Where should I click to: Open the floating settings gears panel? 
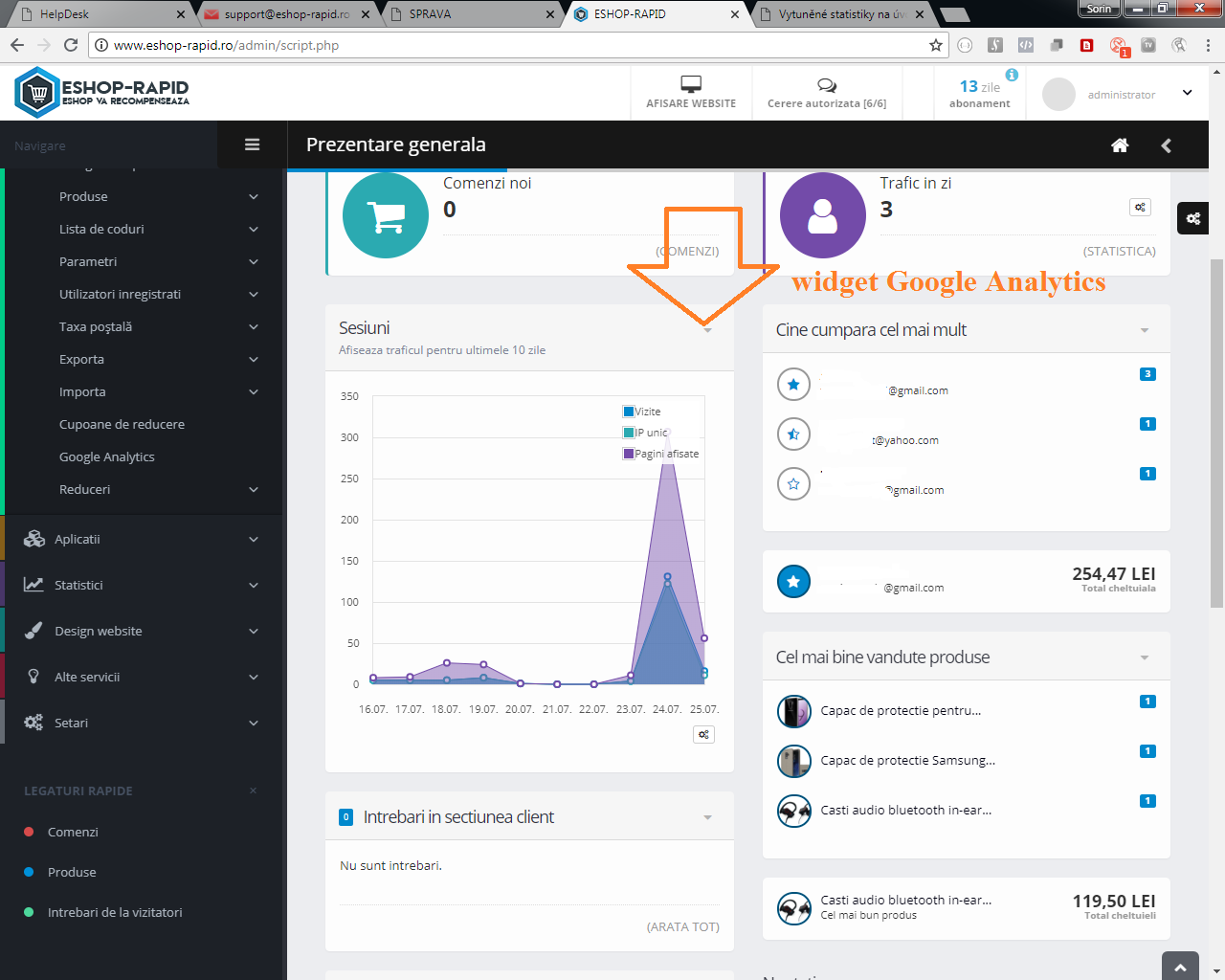click(1193, 218)
